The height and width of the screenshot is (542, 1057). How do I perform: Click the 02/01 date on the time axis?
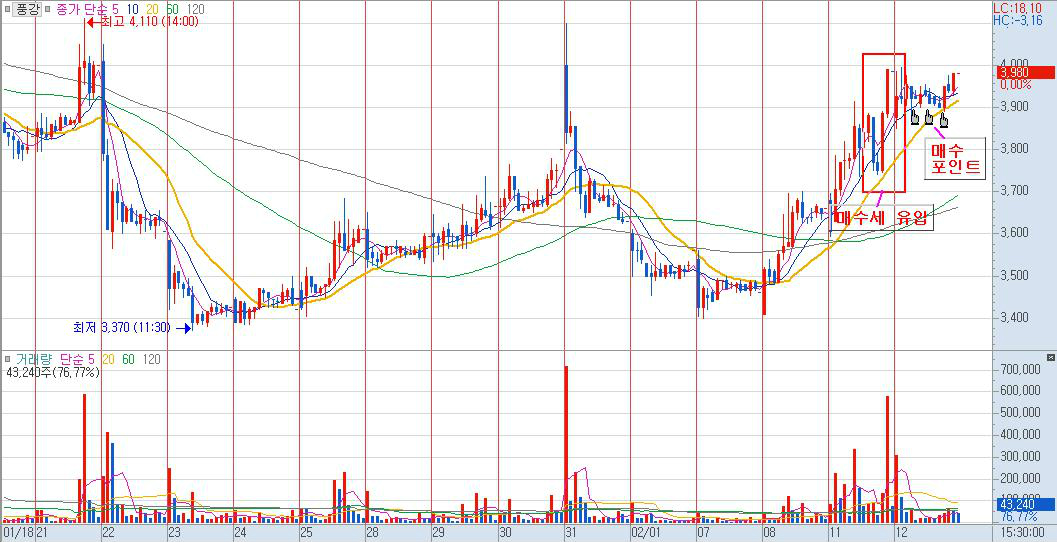click(644, 533)
